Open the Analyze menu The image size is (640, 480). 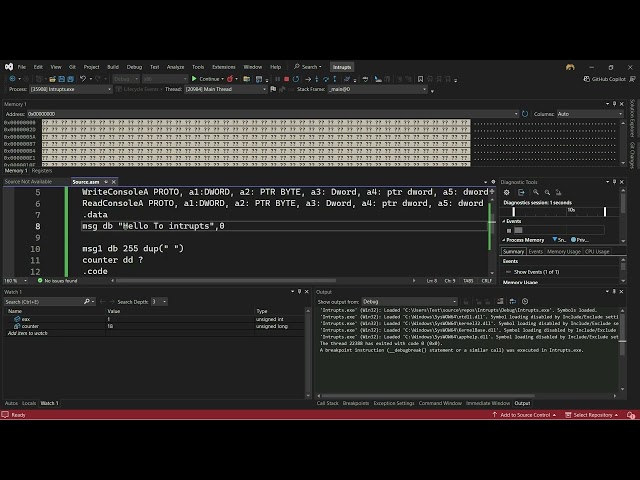click(x=176, y=67)
